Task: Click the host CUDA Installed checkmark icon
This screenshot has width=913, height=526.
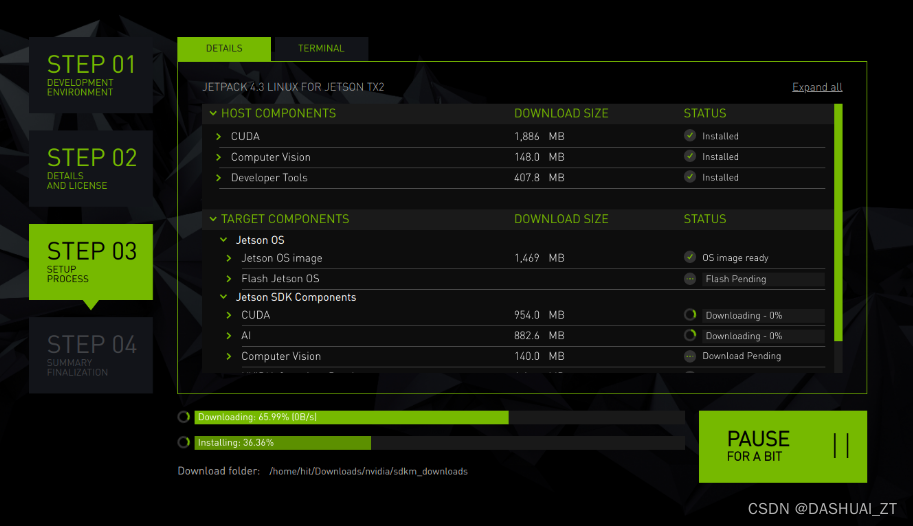Action: point(690,136)
